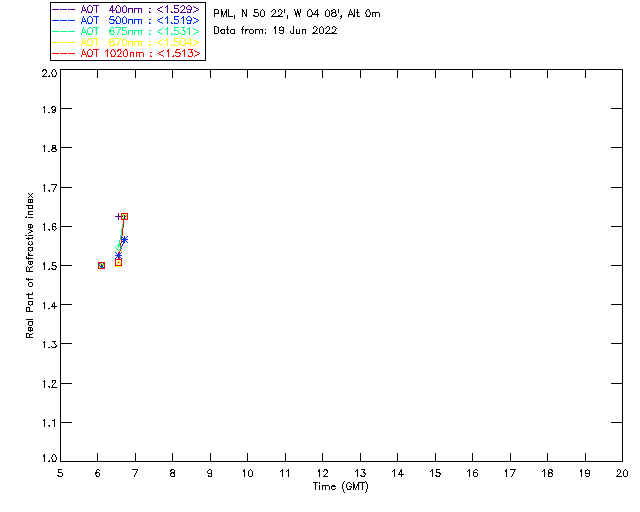Click y-axis tick label 1.2

click(49, 384)
